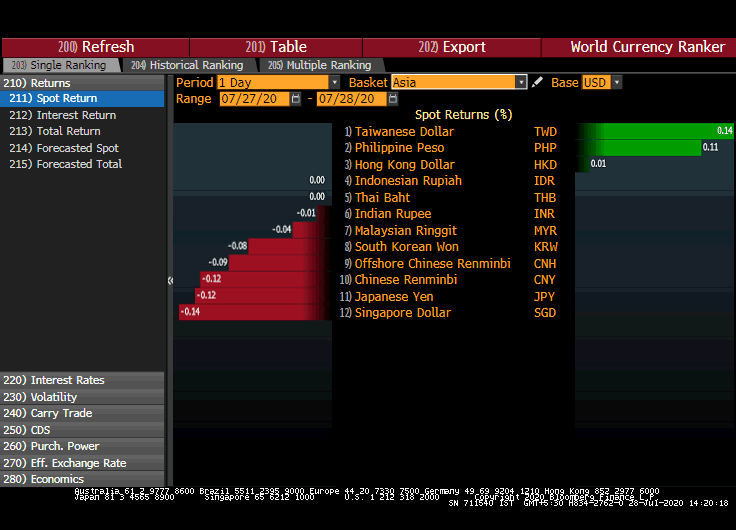Viewport: 736px width, 530px height.
Task: Select Interest Return in sidebar
Action: click(76, 115)
